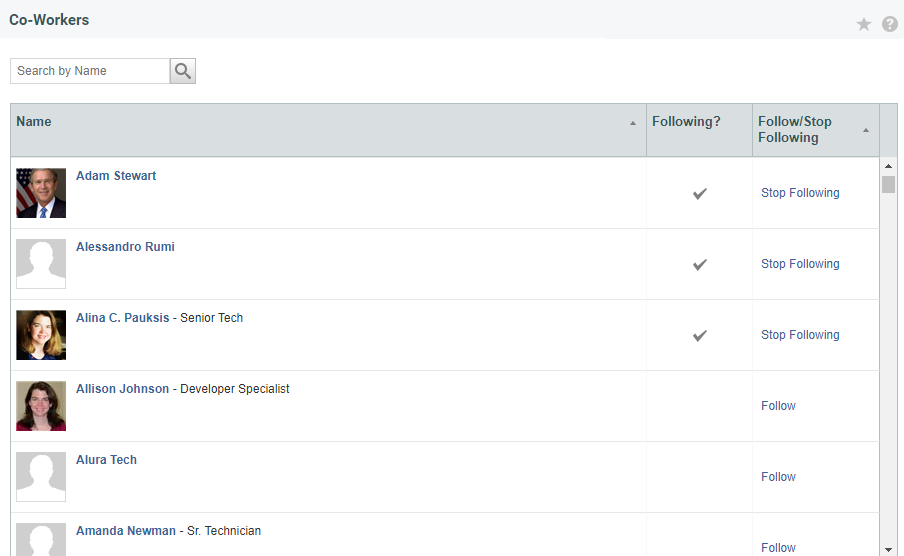
Task: Sort the Follow/Stop Following column
Action: (865, 130)
